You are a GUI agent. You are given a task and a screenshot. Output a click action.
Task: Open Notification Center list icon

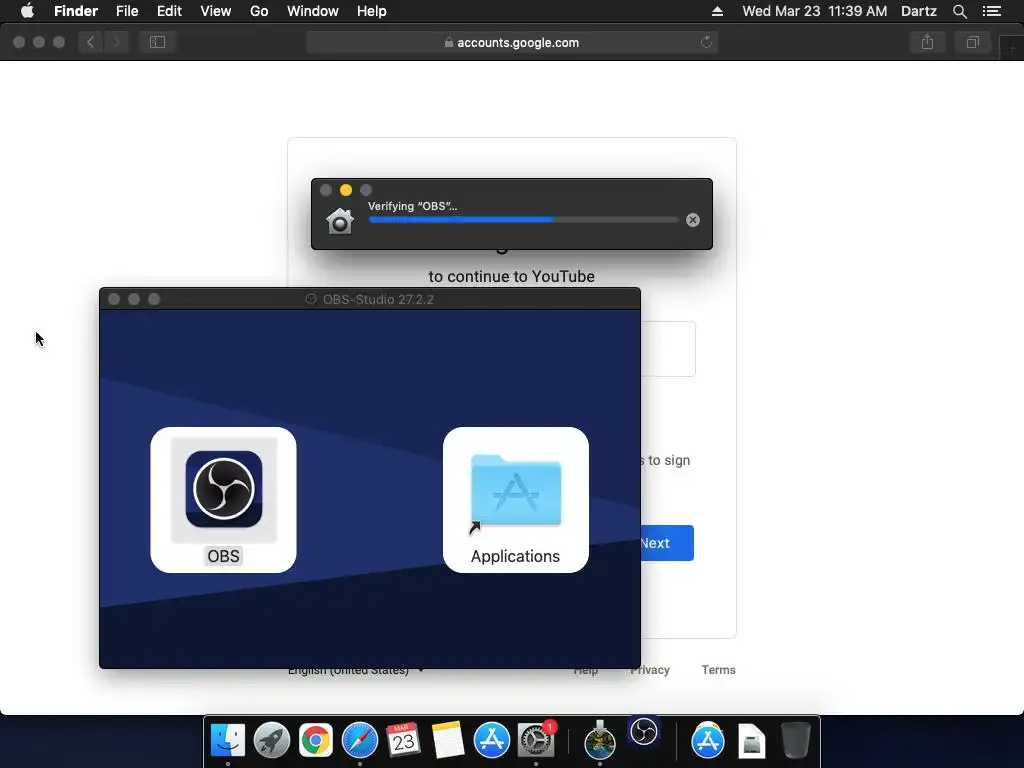(992, 11)
